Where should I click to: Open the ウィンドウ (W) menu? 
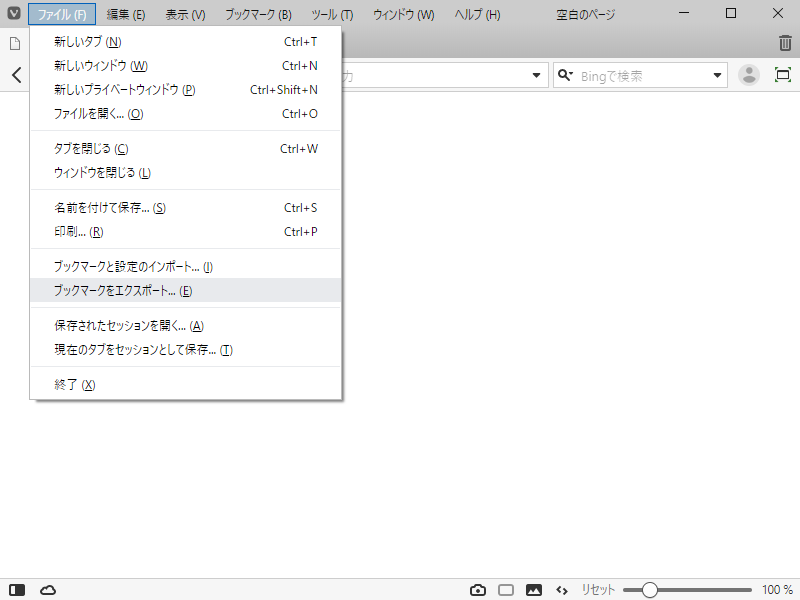[x=404, y=14]
